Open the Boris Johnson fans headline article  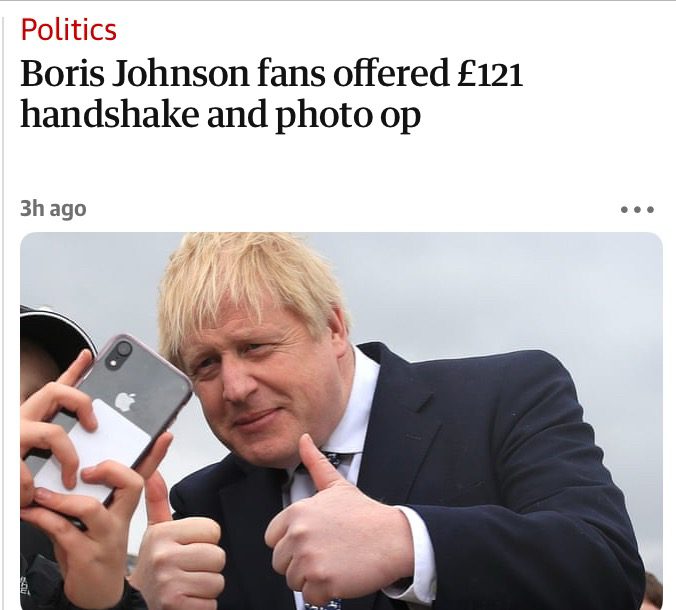(272, 94)
